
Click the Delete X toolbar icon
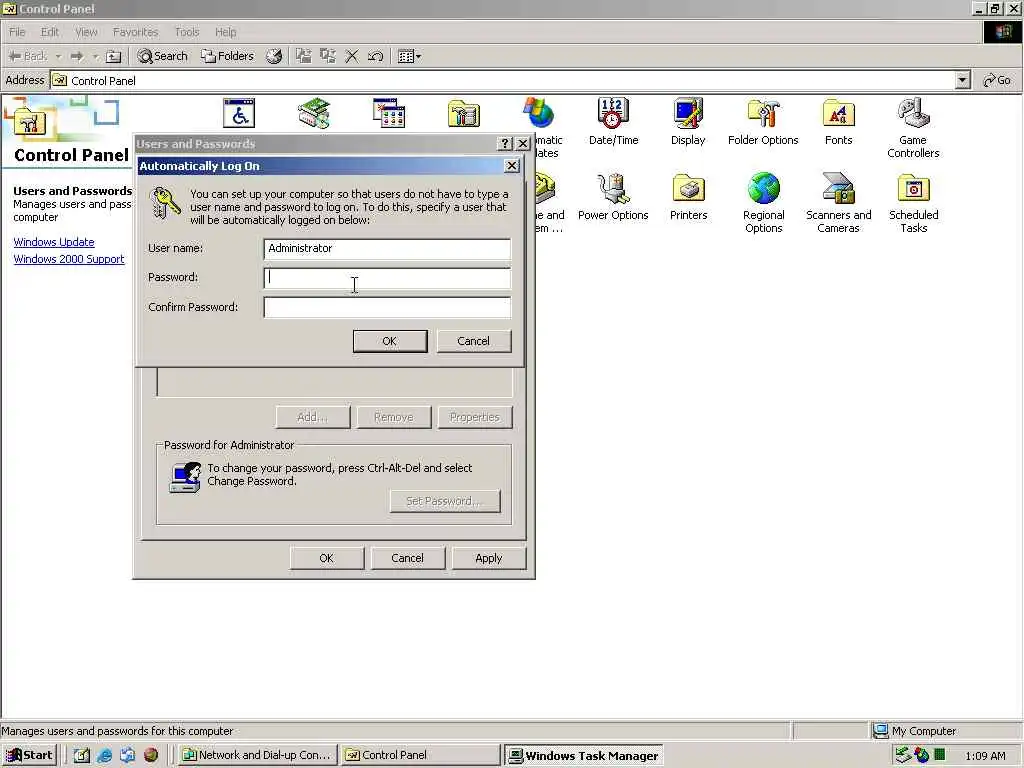click(x=352, y=56)
